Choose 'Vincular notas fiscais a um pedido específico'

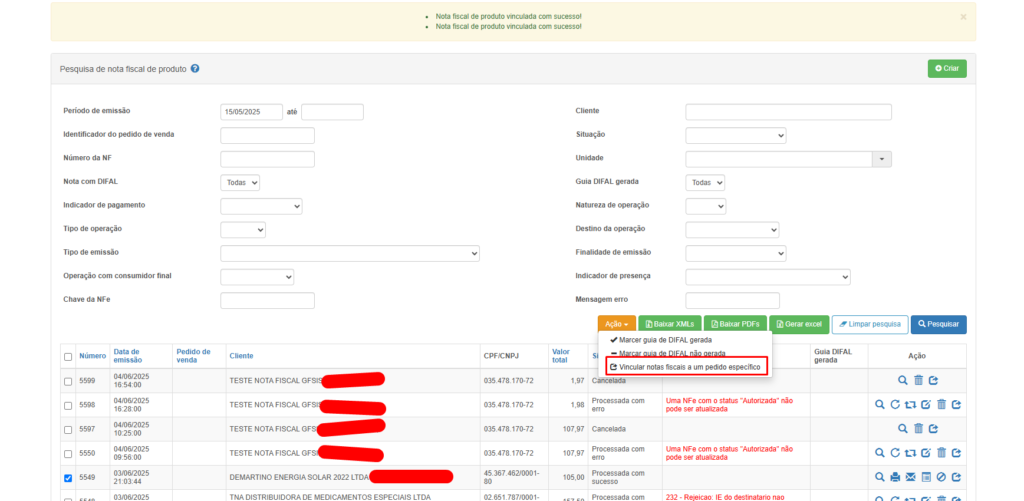pyautogui.click(x=690, y=367)
